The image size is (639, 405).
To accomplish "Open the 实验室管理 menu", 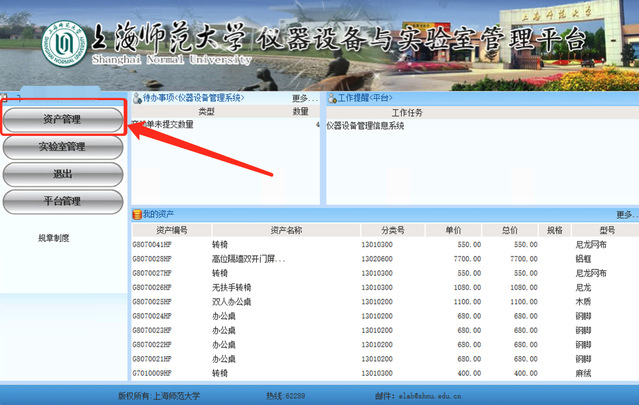I will pyautogui.click(x=62, y=147).
